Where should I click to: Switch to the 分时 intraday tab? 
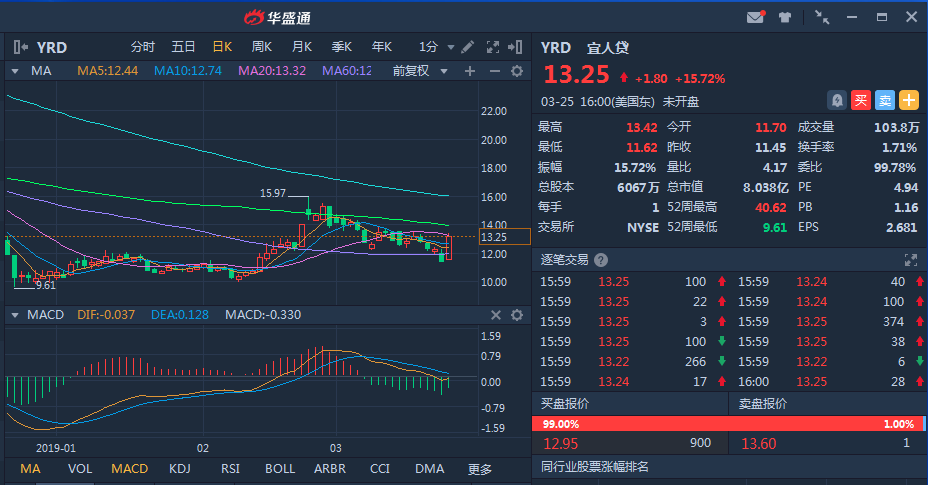tap(143, 47)
